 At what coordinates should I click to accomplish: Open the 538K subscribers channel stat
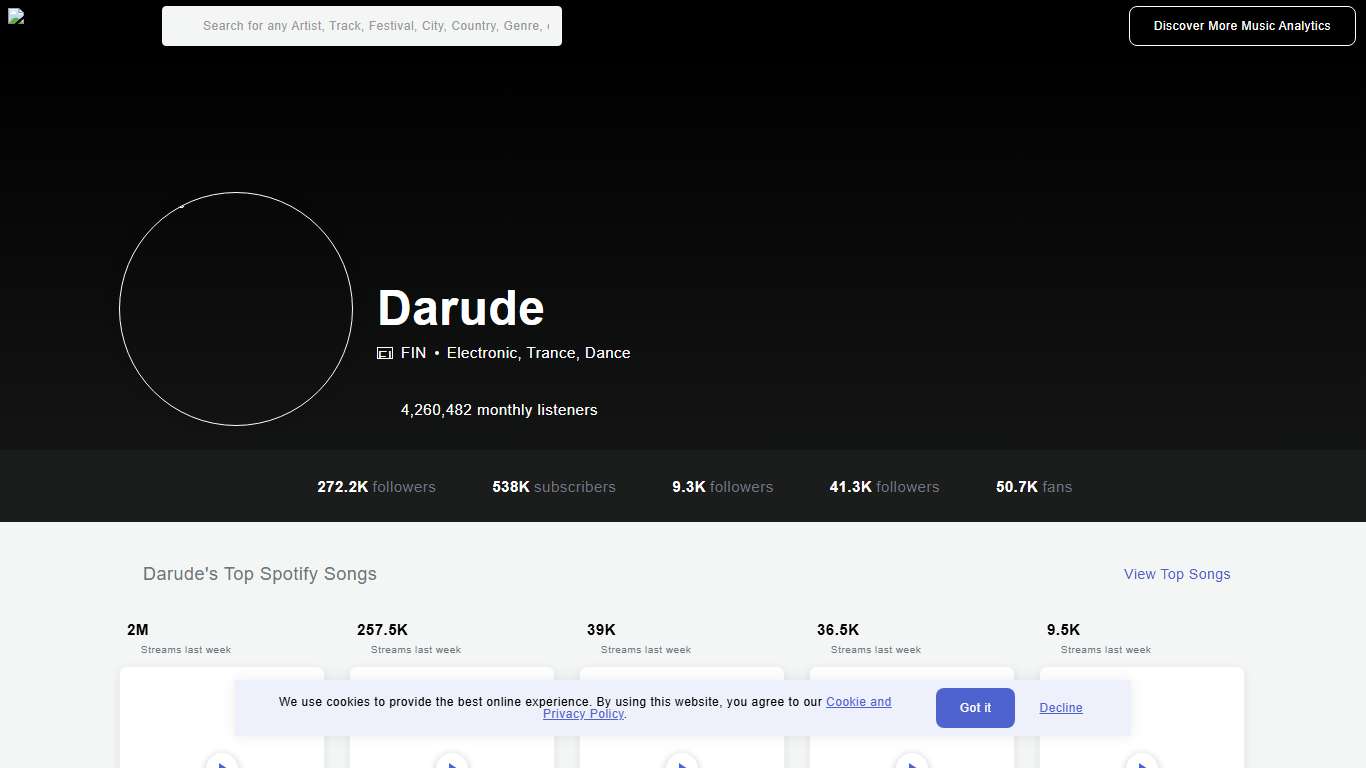click(553, 487)
